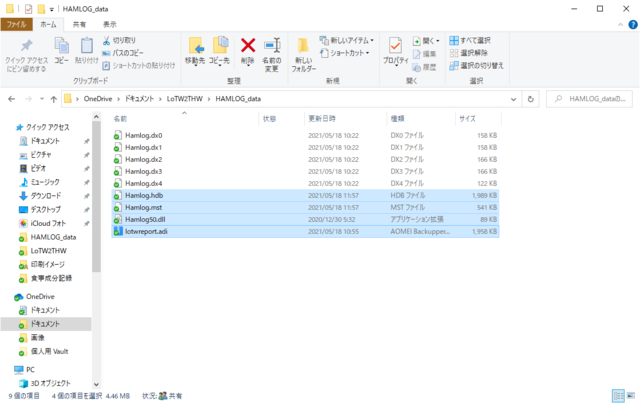
Task: Rename the selected item
Action: coord(272,55)
